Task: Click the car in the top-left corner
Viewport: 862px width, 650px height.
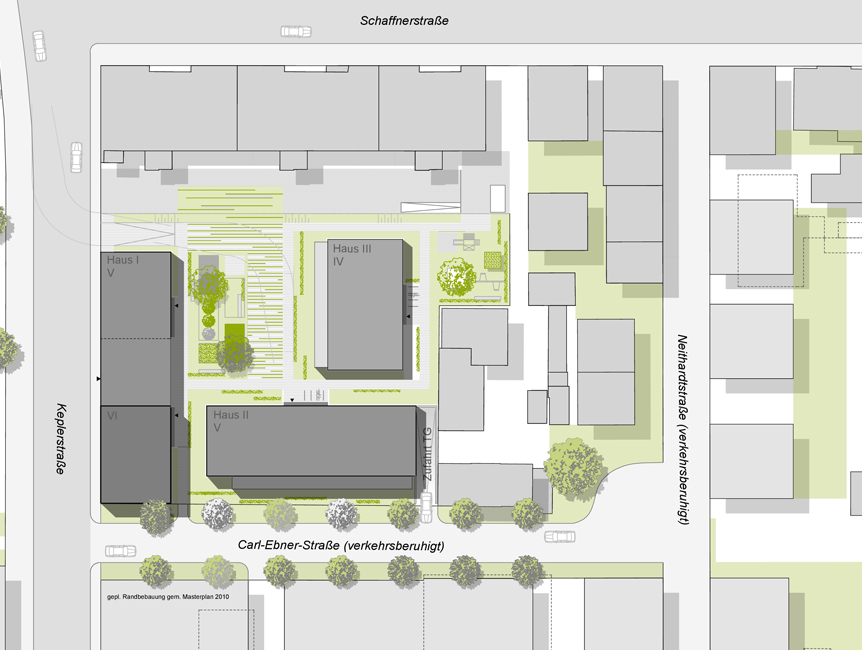Action: (x=39, y=45)
